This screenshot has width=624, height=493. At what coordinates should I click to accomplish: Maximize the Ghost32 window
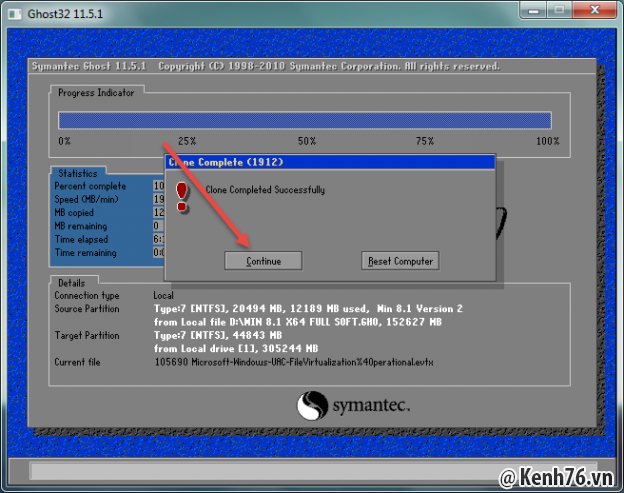pos(559,10)
